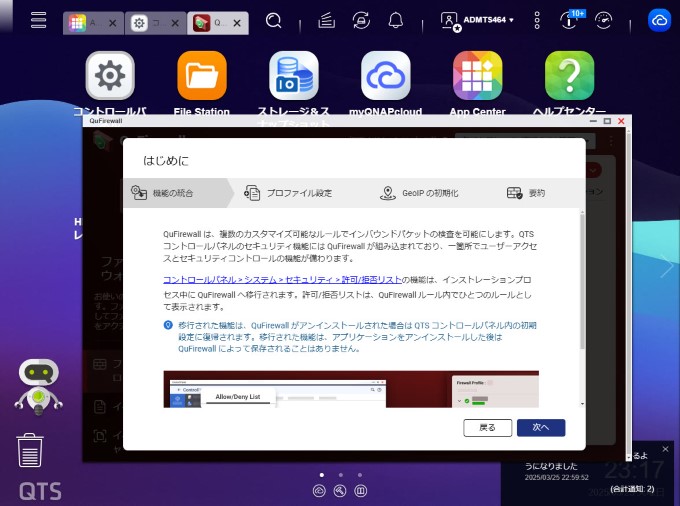Select the 要約 wizard step
680x506 pixels.
pos(526,193)
